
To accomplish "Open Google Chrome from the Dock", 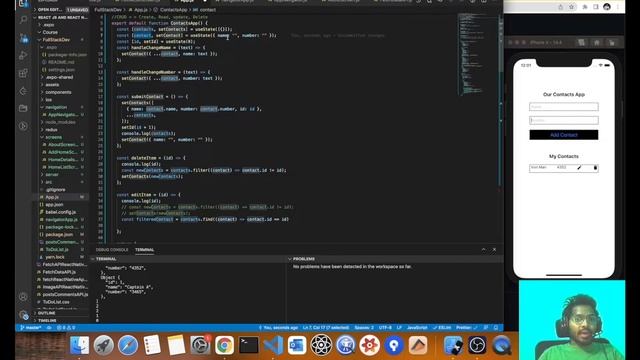I will click(x=224, y=345).
